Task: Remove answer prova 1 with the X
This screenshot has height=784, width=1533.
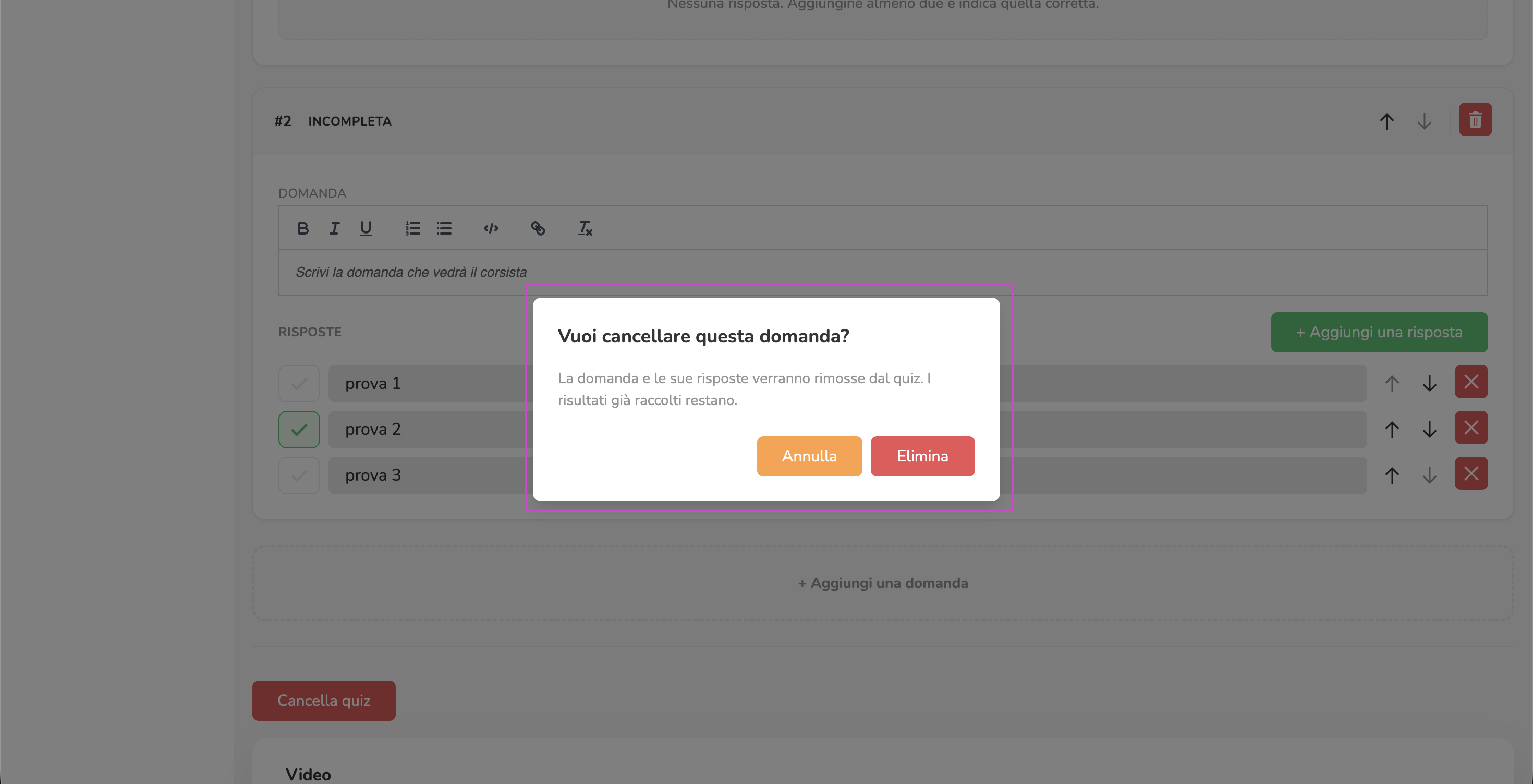Action: pos(1471,382)
